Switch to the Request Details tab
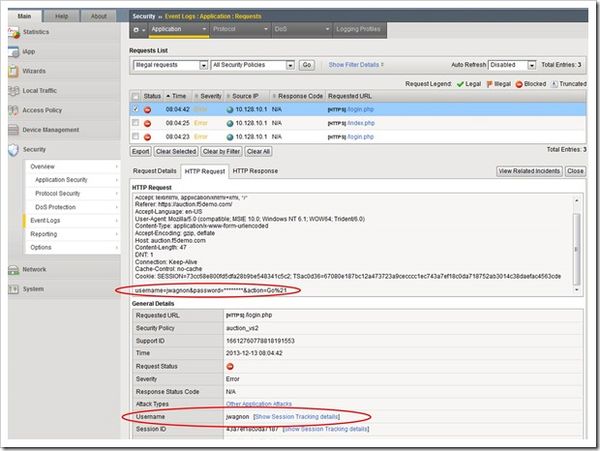Screen dimensions: 600x451 tap(154, 172)
